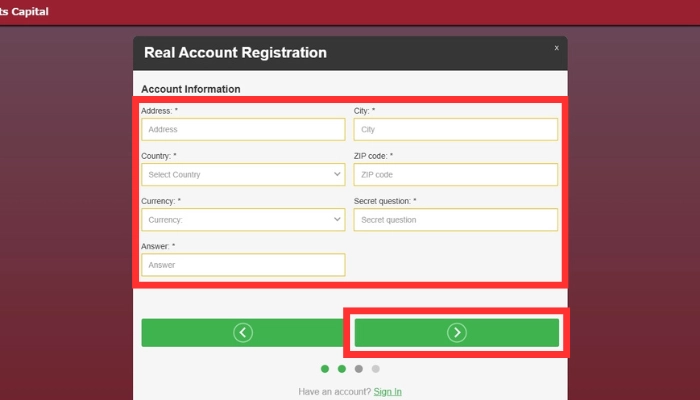Go back to the previous registration step

point(243,333)
